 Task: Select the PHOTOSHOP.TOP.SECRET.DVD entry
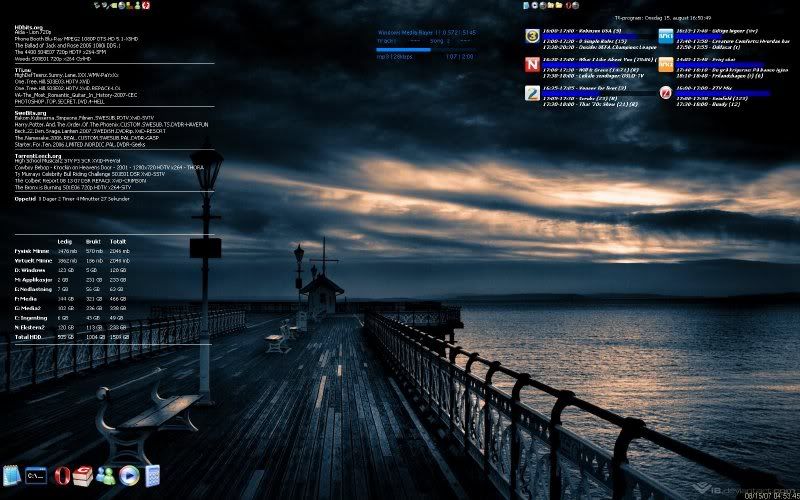pyautogui.click(x=60, y=102)
